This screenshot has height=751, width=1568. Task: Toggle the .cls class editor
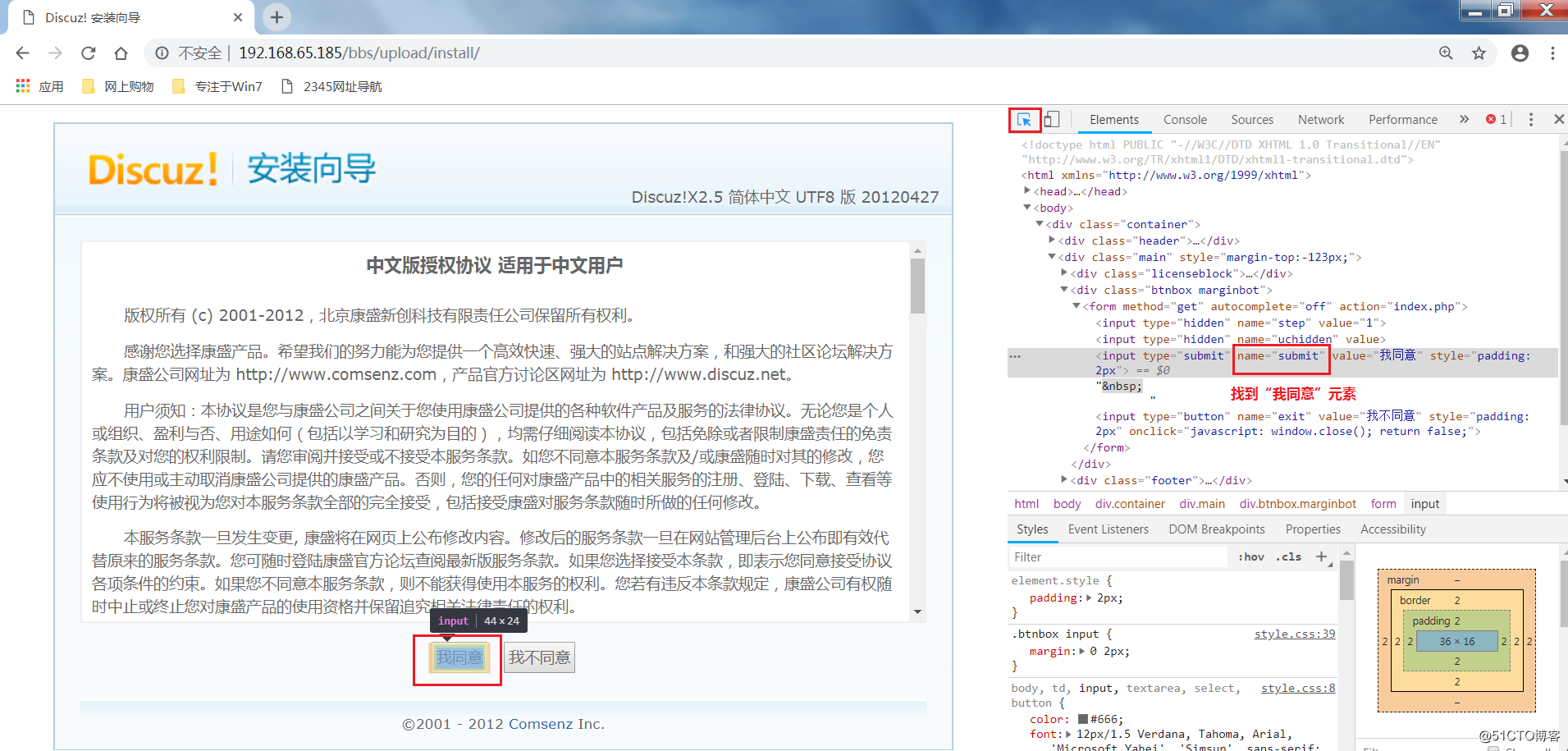1288,556
